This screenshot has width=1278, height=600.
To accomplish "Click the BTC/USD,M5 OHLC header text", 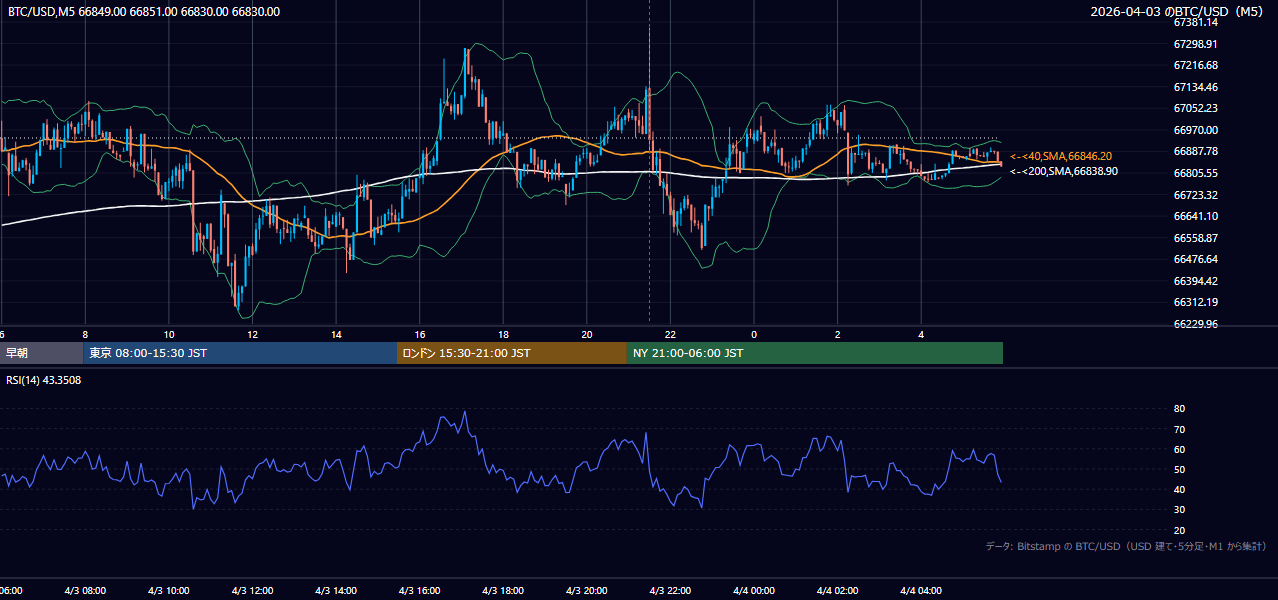I will [144, 12].
